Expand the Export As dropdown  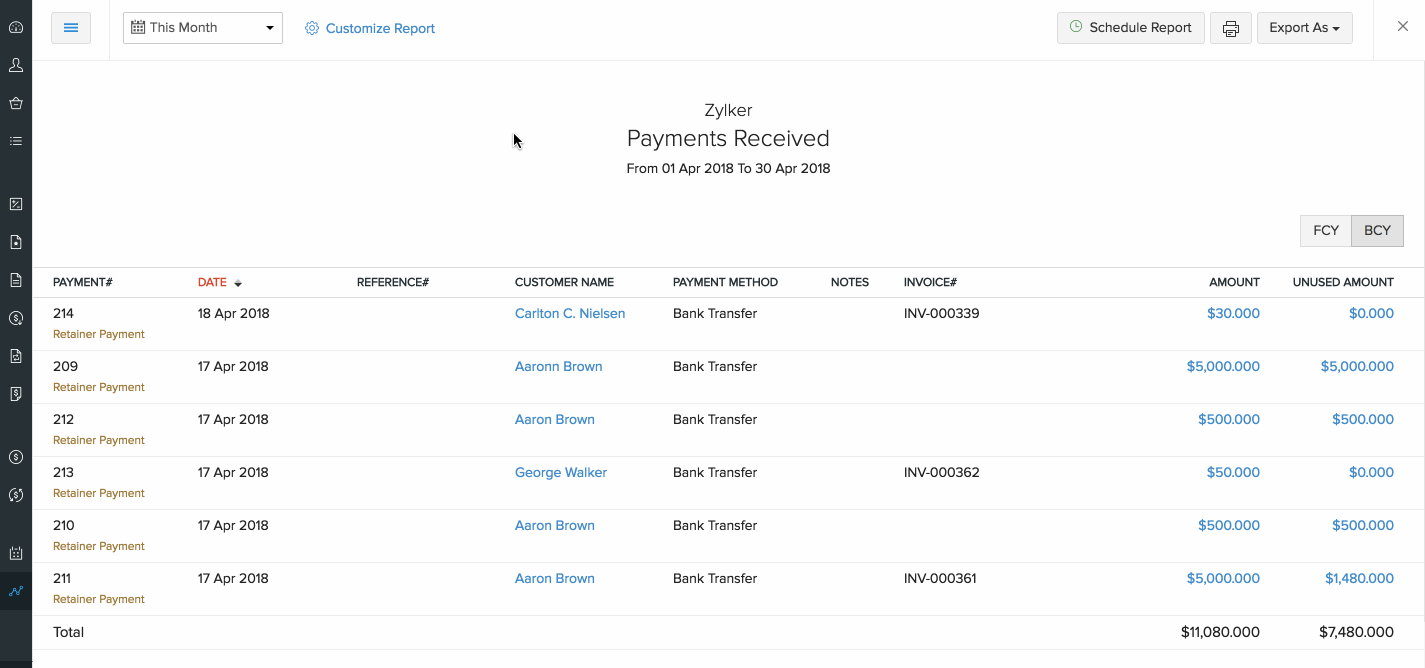tap(1304, 28)
